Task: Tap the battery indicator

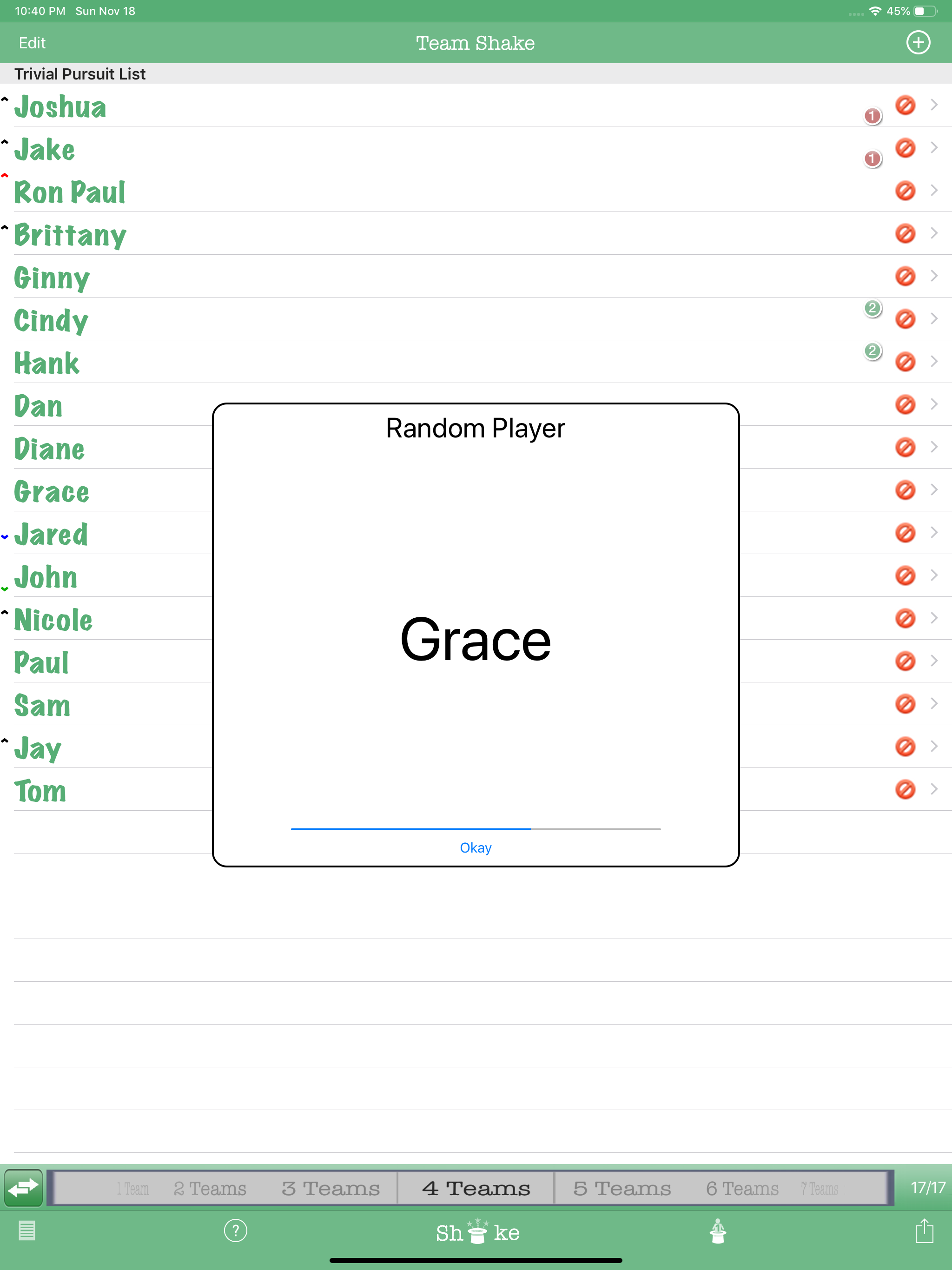Action: 926,11
